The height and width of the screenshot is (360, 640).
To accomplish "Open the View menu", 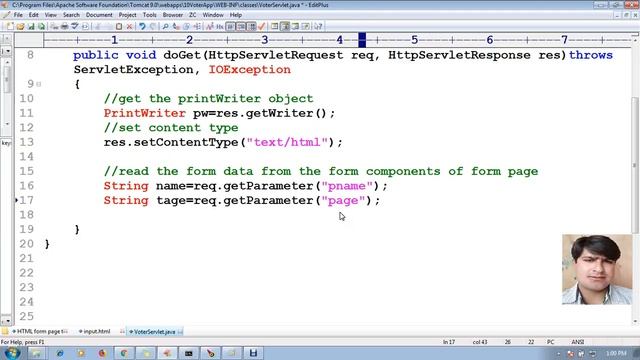I will pyautogui.click(x=51, y=15).
